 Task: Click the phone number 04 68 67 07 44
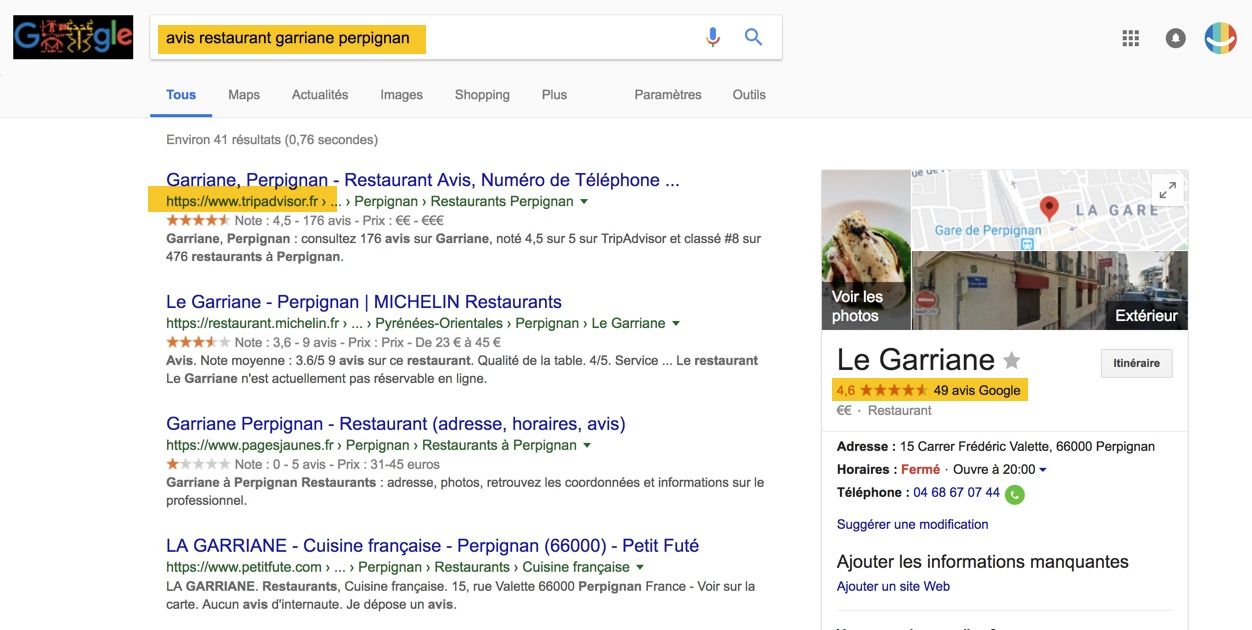coord(956,493)
